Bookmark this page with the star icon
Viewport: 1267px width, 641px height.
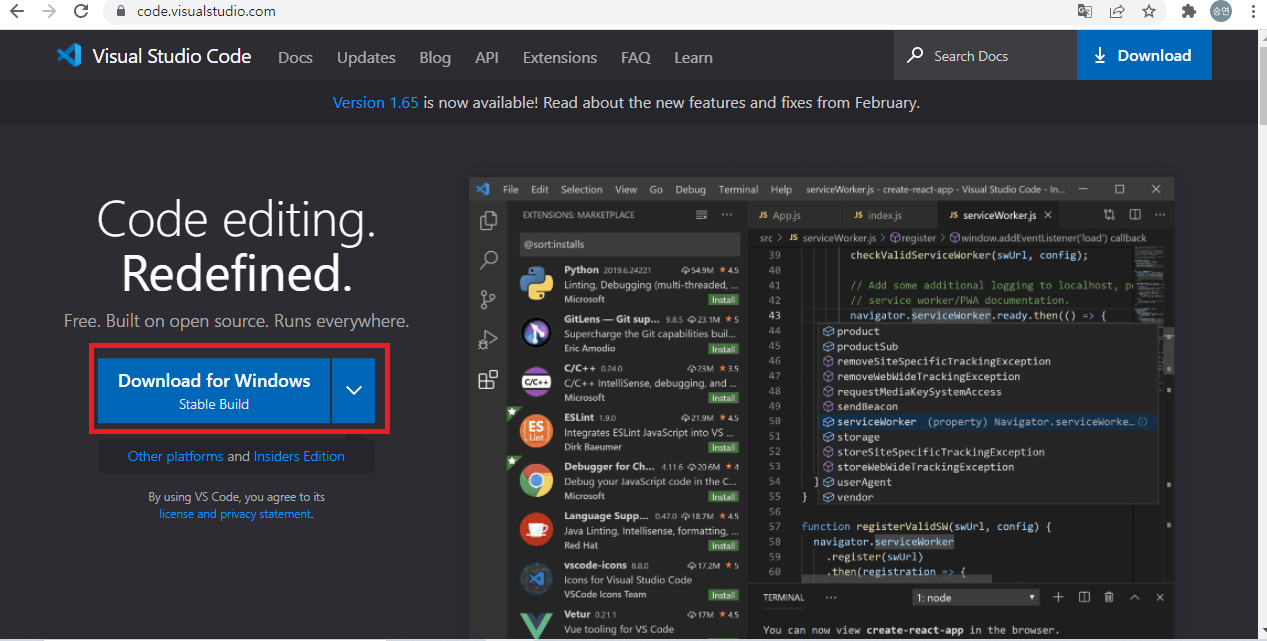pyautogui.click(x=1149, y=12)
